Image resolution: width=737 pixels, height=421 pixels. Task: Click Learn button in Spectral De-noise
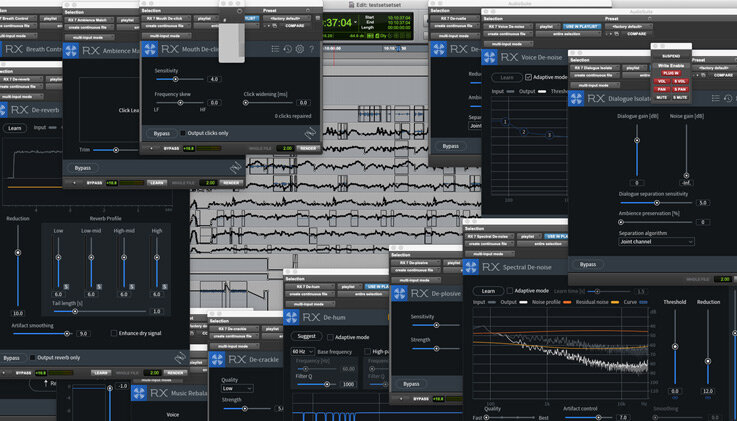[488, 291]
